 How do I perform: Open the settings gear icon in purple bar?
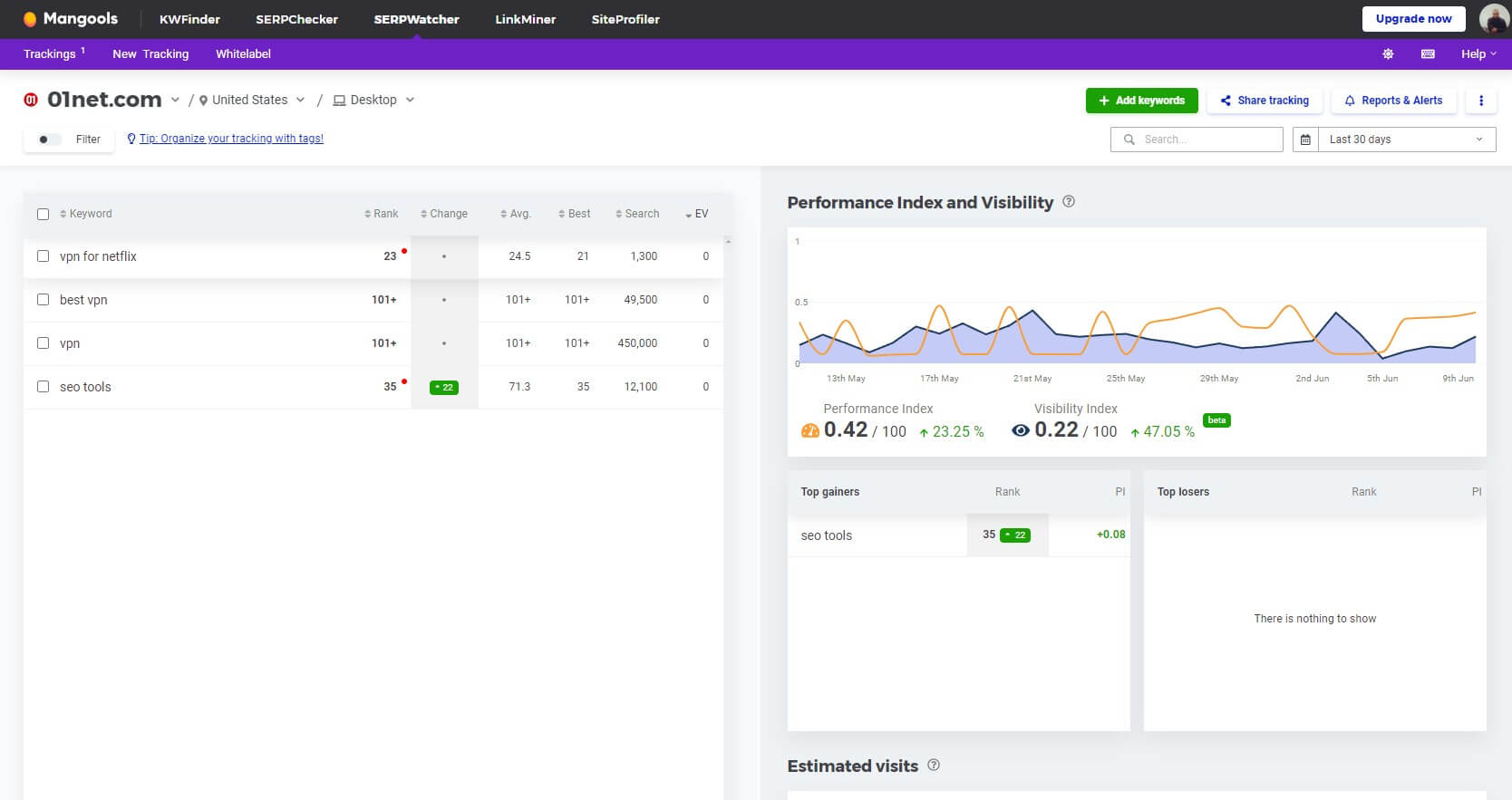(x=1388, y=54)
